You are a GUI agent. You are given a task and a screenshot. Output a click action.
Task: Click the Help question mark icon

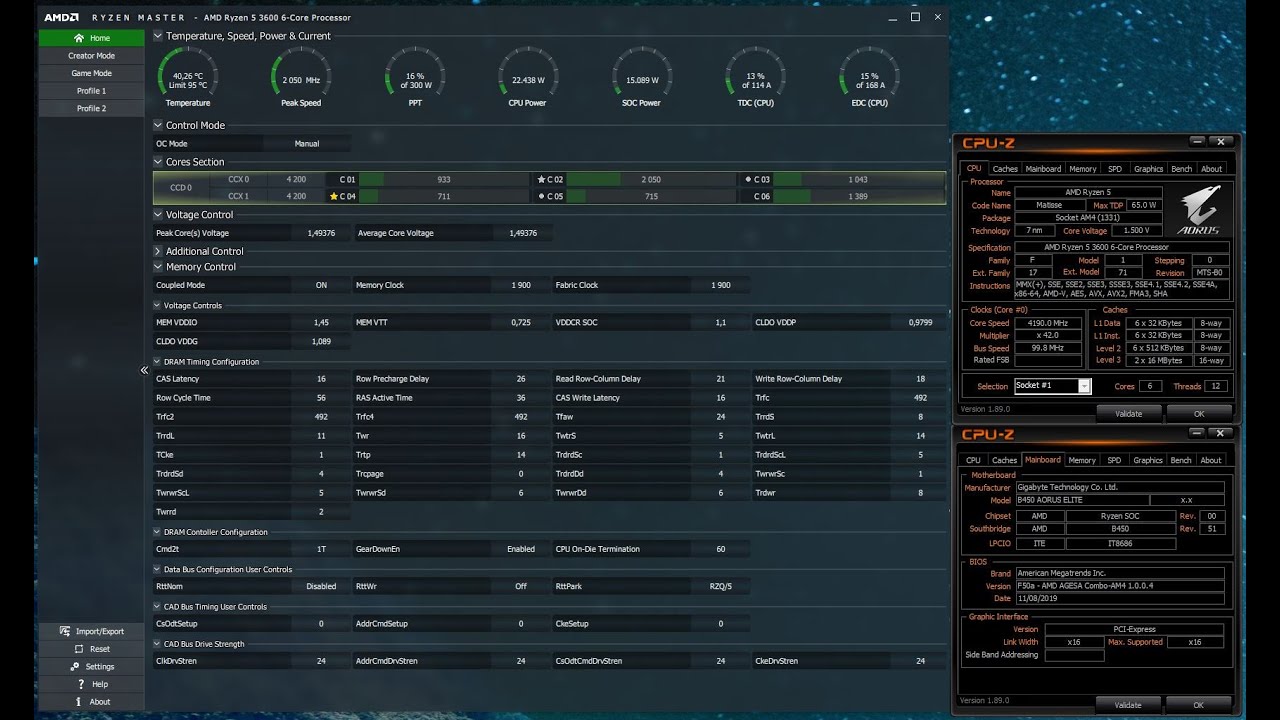(81, 684)
